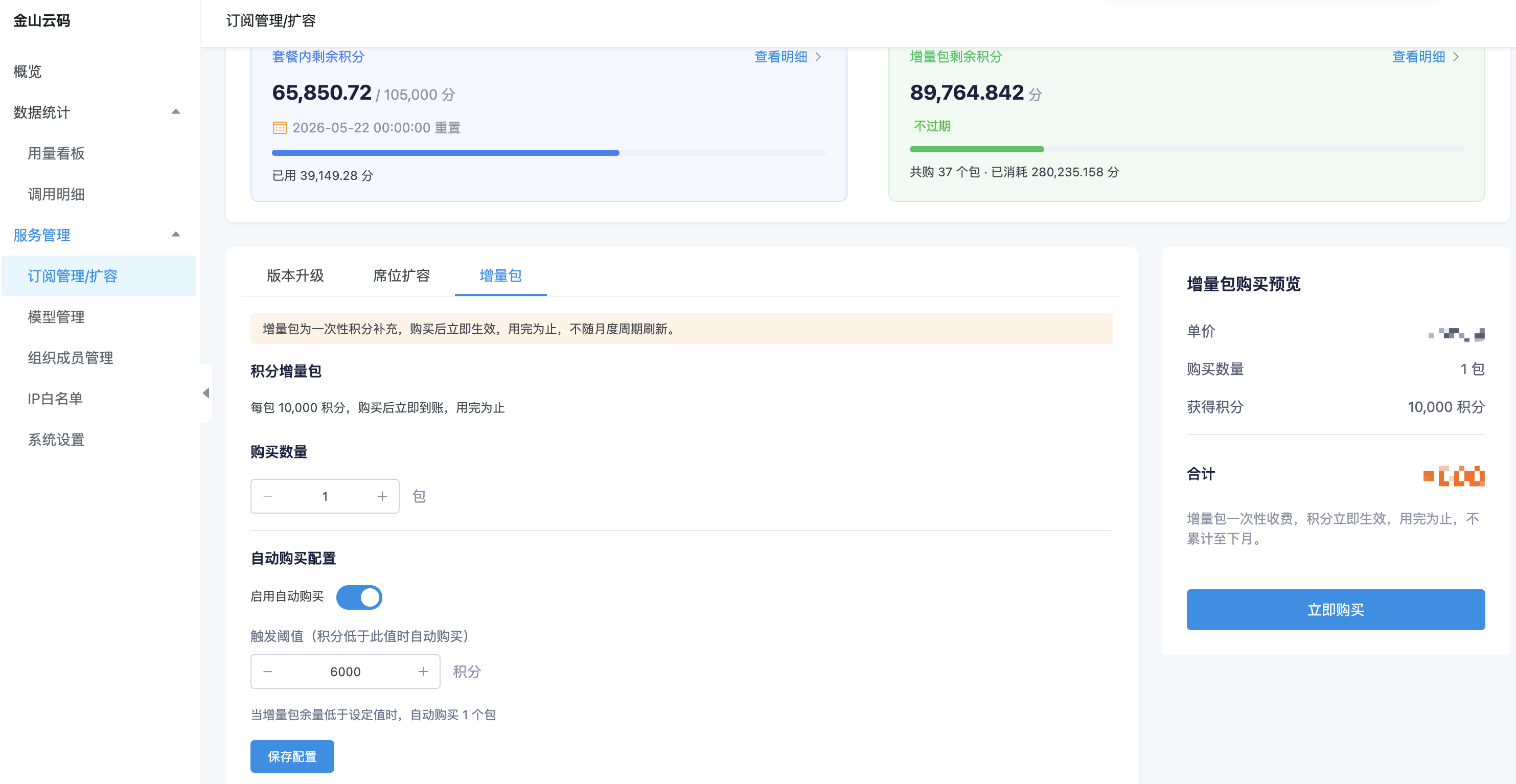The height and width of the screenshot is (784, 1516).
Task: Click chevron next to 增量包剩余积分 查看明细
Action: [x=1456, y=57]
